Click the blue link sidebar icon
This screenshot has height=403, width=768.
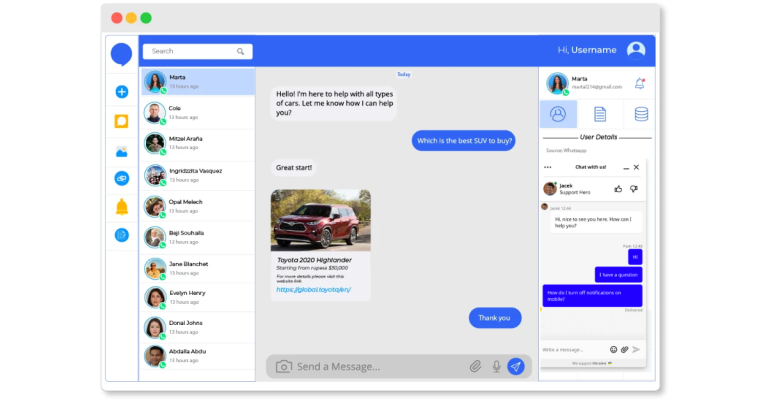coord(121,178)
